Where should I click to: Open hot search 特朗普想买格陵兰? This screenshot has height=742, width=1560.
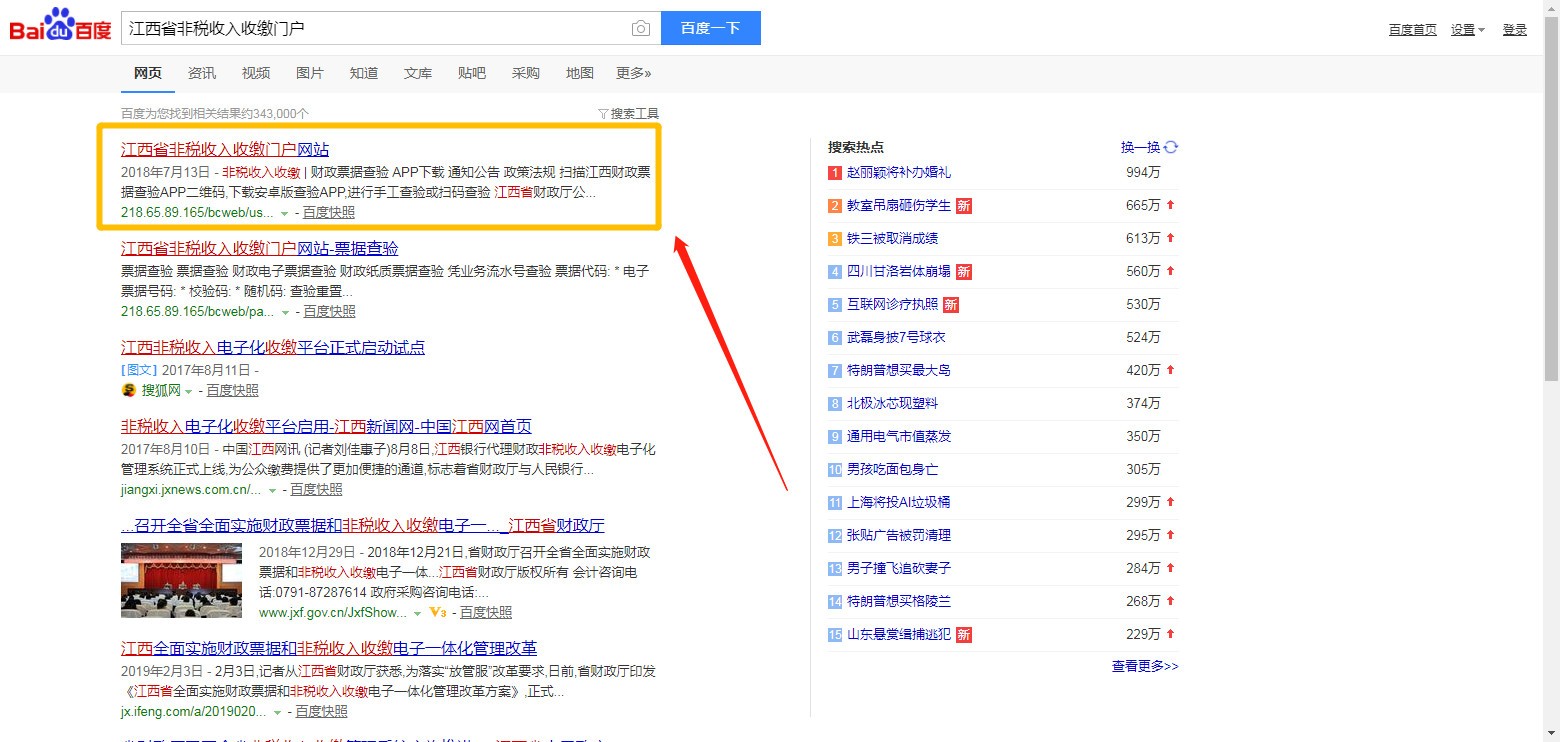coord(899,602)
